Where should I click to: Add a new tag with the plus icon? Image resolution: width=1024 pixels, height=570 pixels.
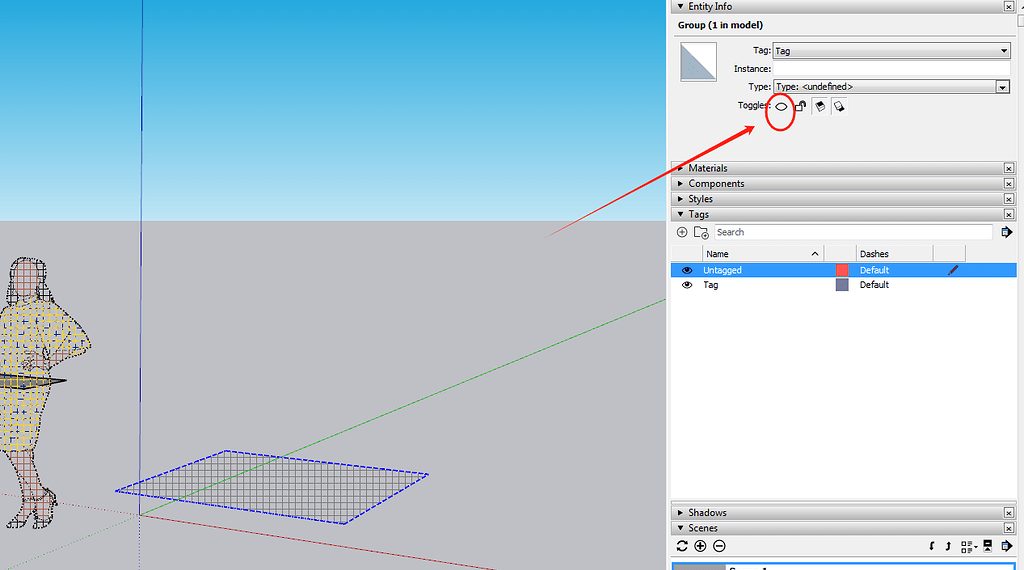click(682, 232)
